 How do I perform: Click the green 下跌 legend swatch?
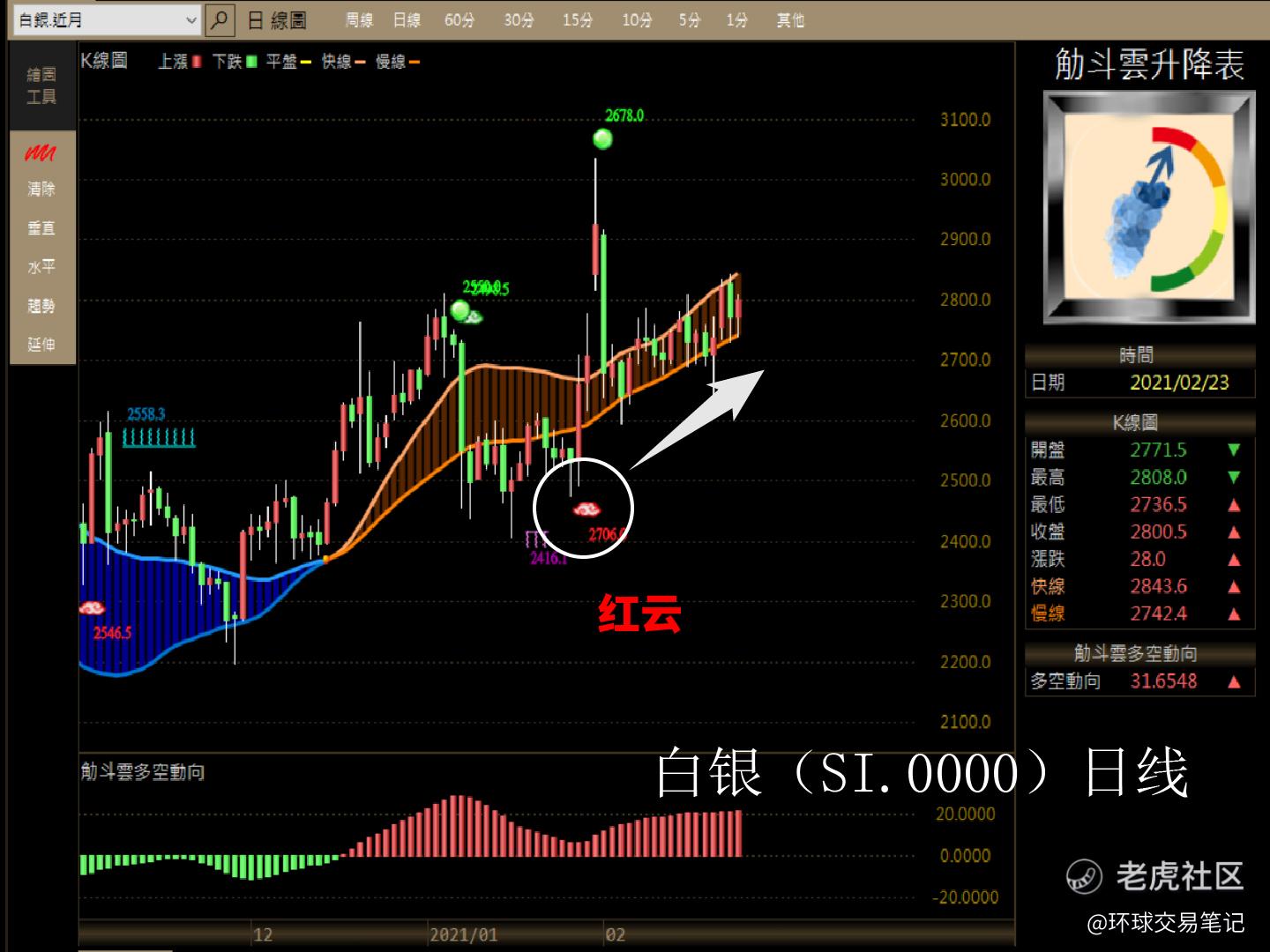point(251,62)
